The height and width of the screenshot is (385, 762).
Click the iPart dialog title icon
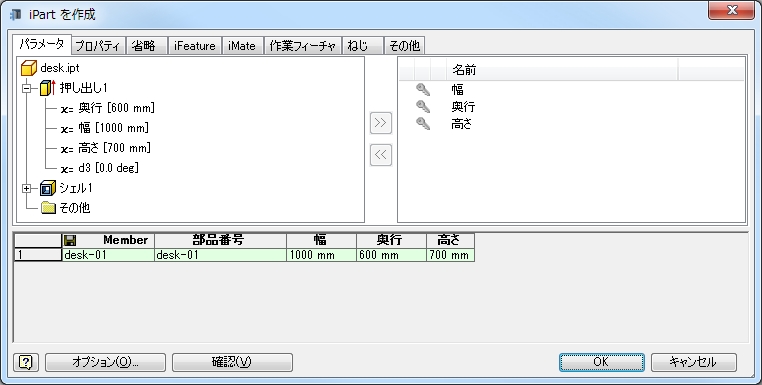point(16,15)
